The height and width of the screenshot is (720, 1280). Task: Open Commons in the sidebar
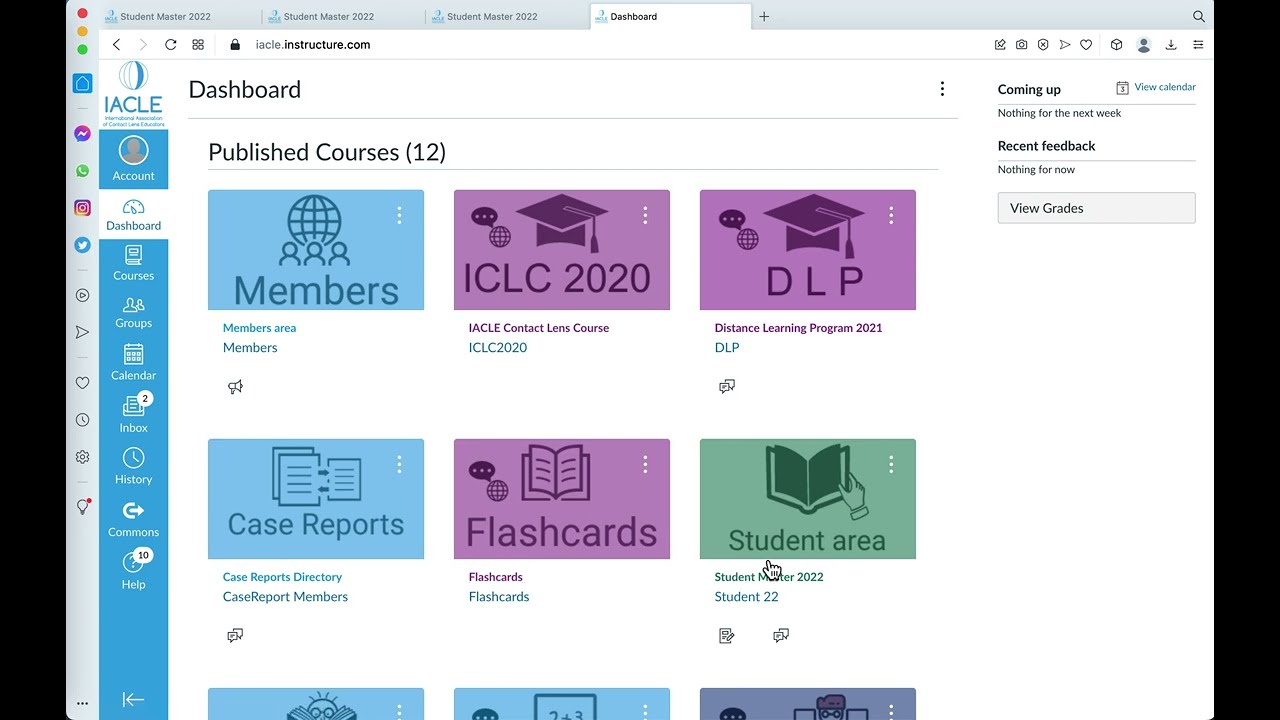point(133,520)
